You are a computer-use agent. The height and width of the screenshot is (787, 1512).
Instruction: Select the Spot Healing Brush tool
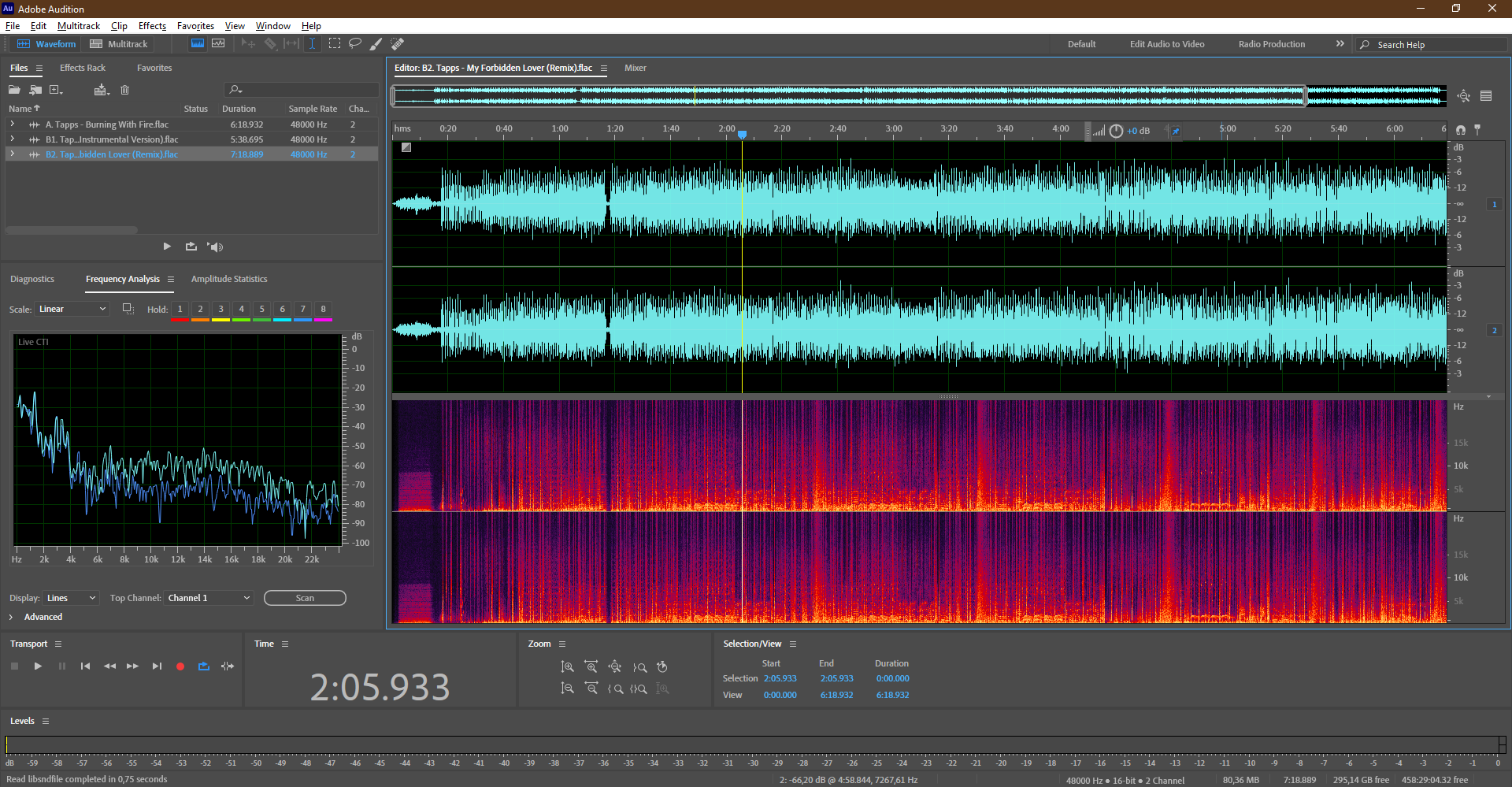(x=398, y=44)
